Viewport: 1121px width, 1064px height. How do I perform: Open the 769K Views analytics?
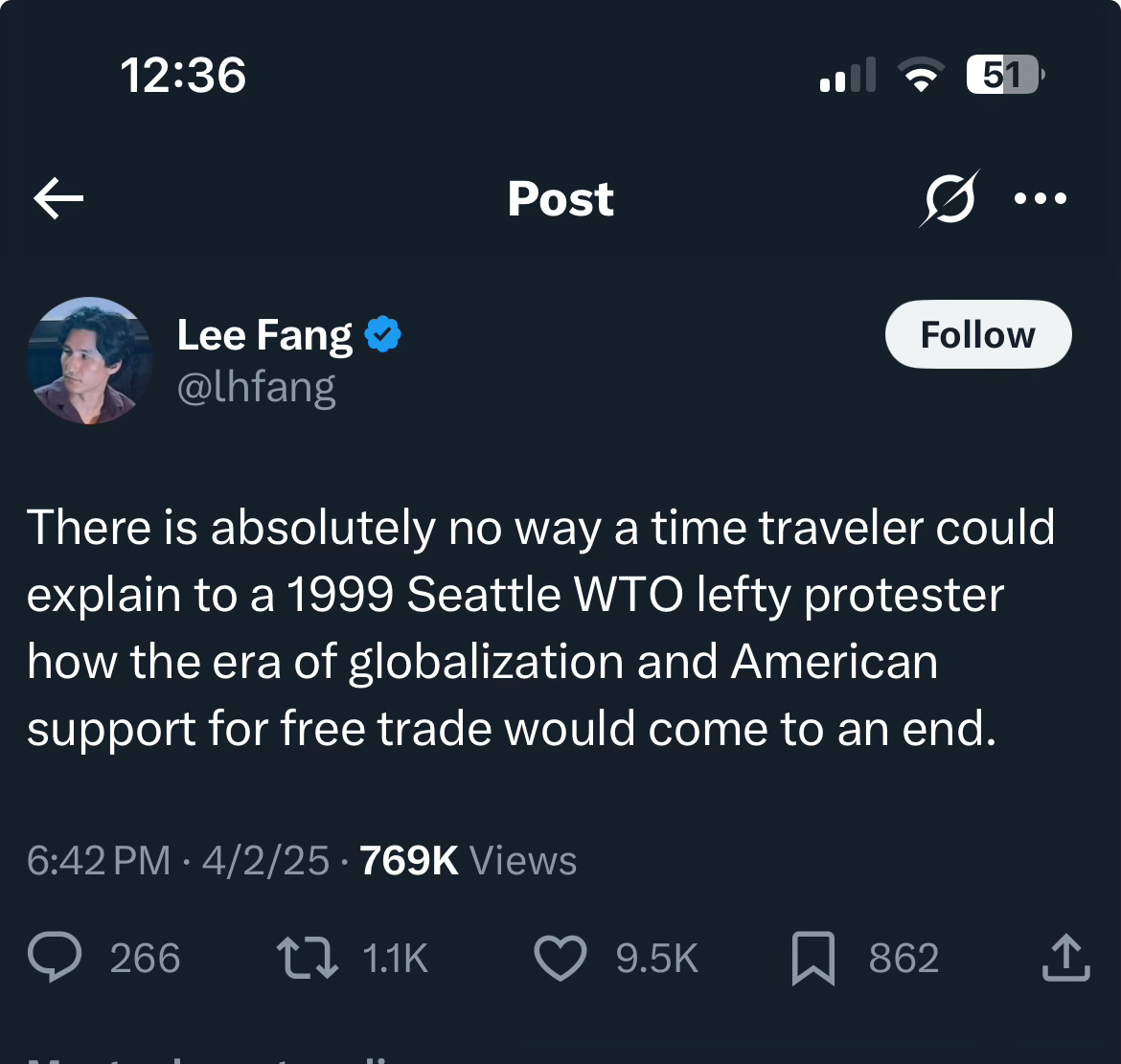pos(468,861)
